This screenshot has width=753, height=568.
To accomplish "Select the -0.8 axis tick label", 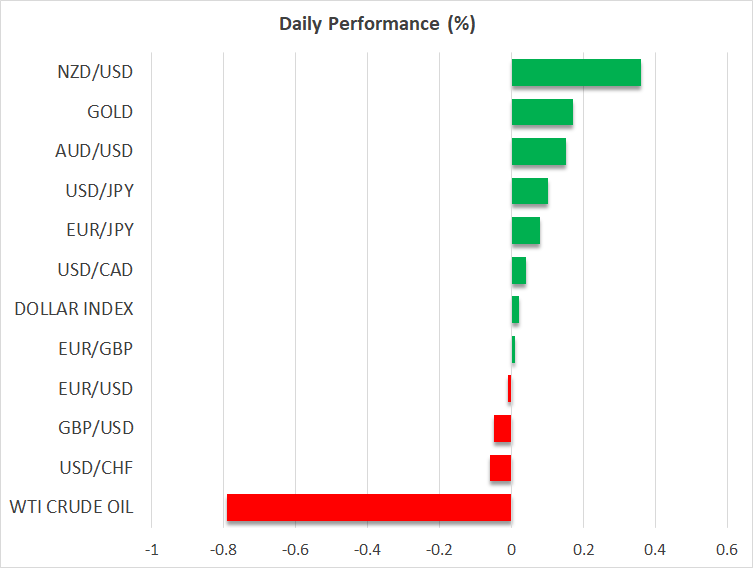I will point(223,550).
